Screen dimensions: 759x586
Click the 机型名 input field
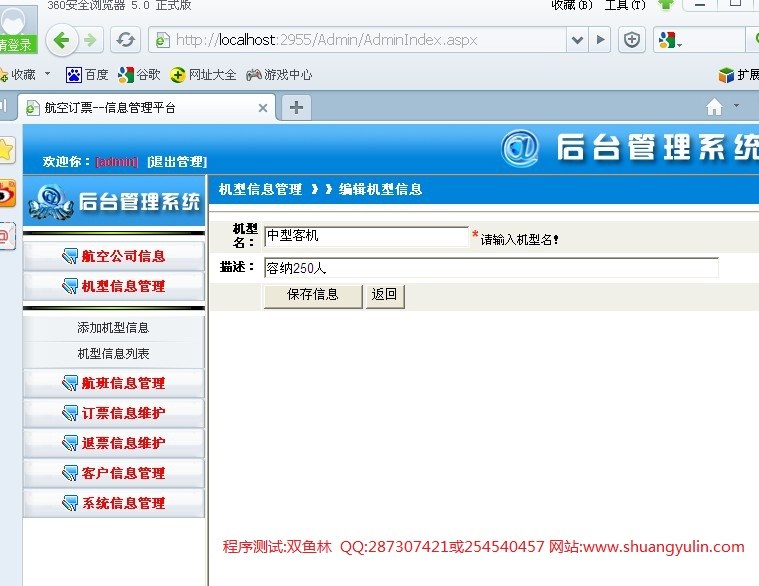pos(366,237)
